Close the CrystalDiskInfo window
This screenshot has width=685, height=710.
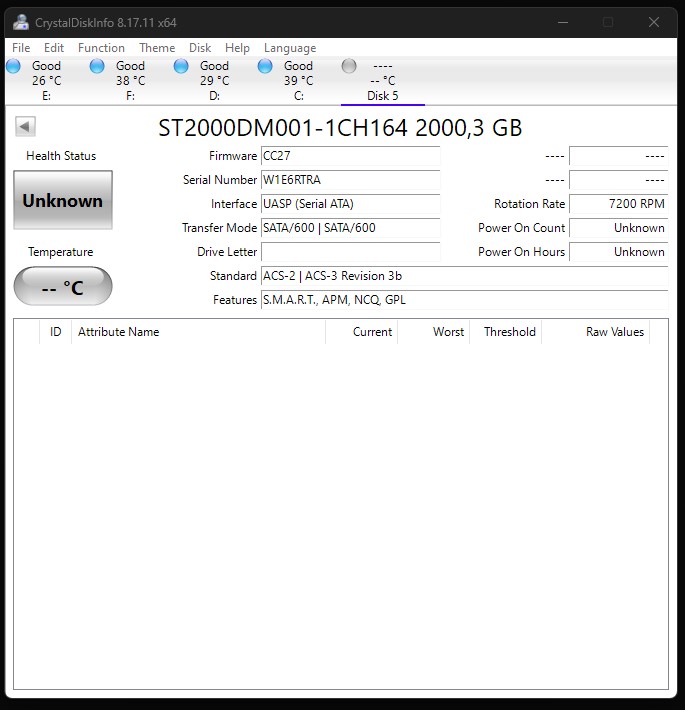point(653,22)
